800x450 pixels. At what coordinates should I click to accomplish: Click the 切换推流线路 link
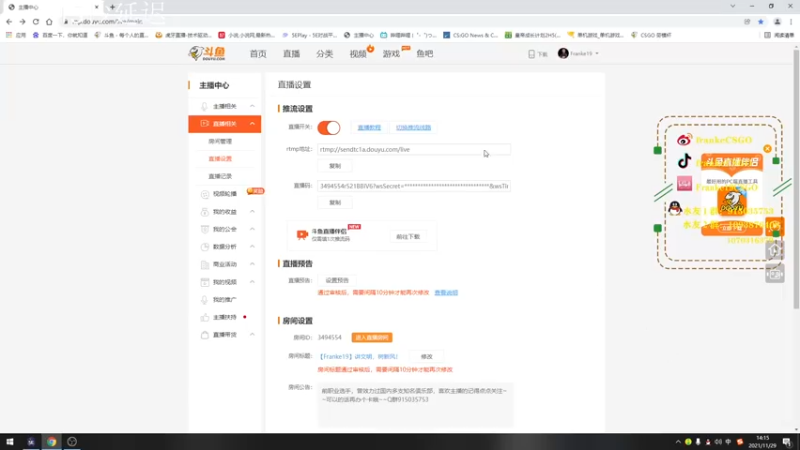[413, 128]
